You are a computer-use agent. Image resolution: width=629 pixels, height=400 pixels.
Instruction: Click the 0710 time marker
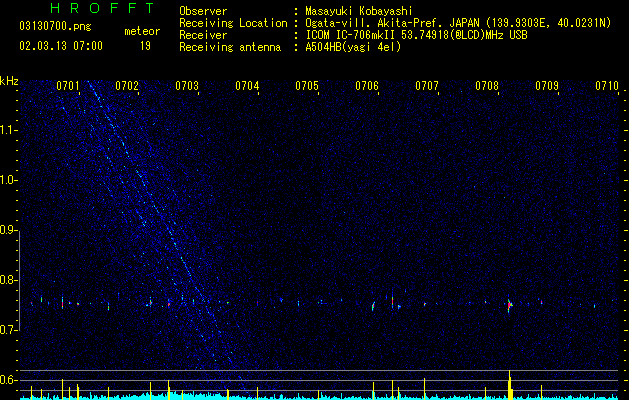coord(607,86)
